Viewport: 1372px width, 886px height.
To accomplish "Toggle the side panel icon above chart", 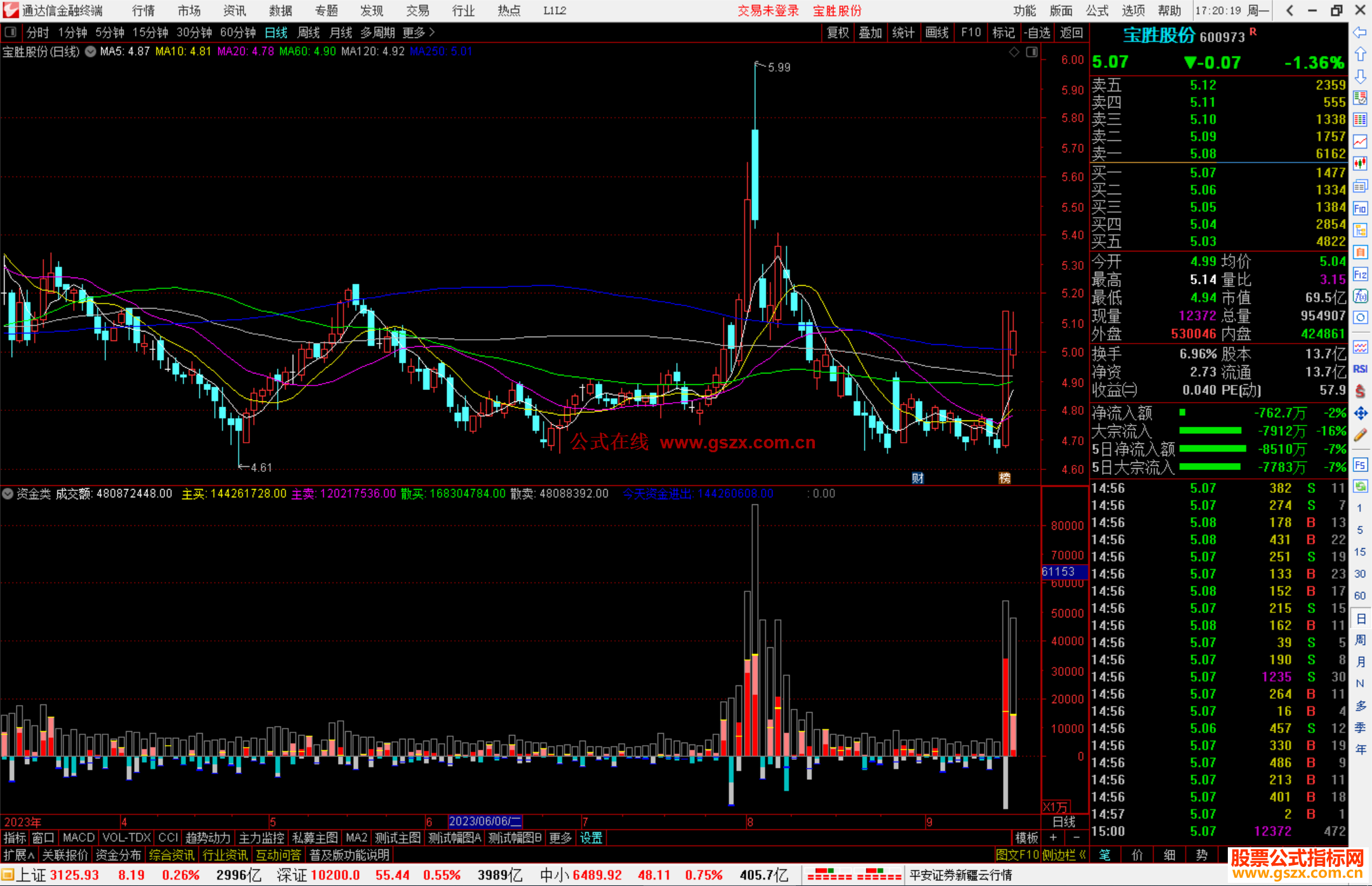I will (1032, 52).
